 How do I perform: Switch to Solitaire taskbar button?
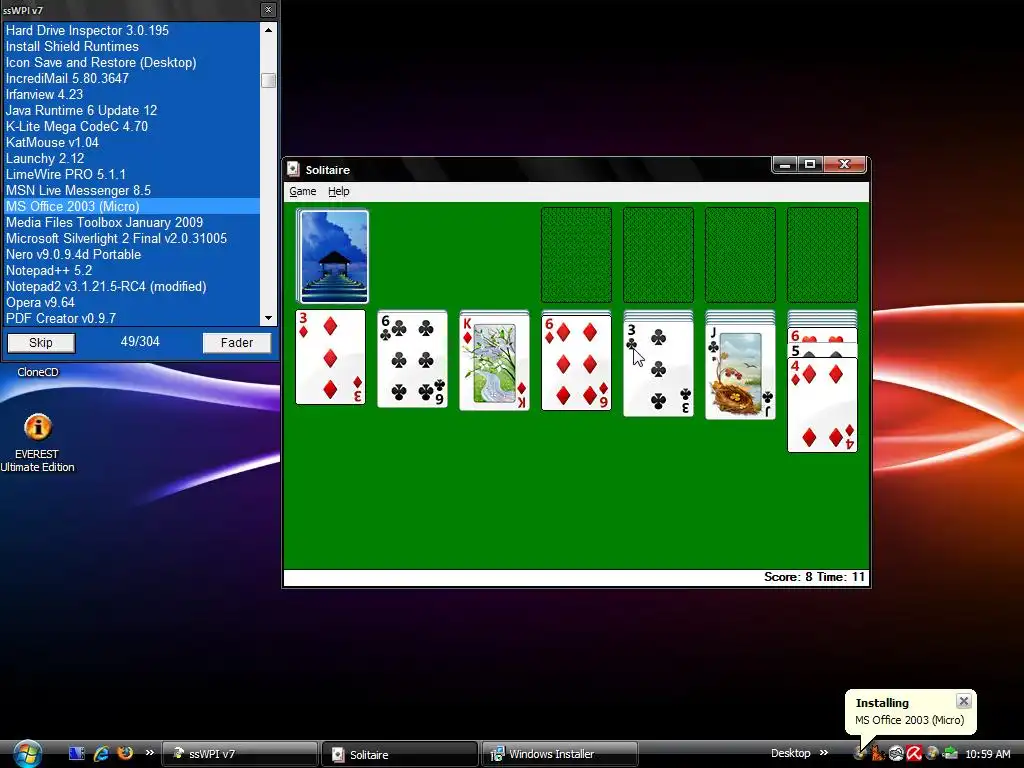click(x=399, y=754)
